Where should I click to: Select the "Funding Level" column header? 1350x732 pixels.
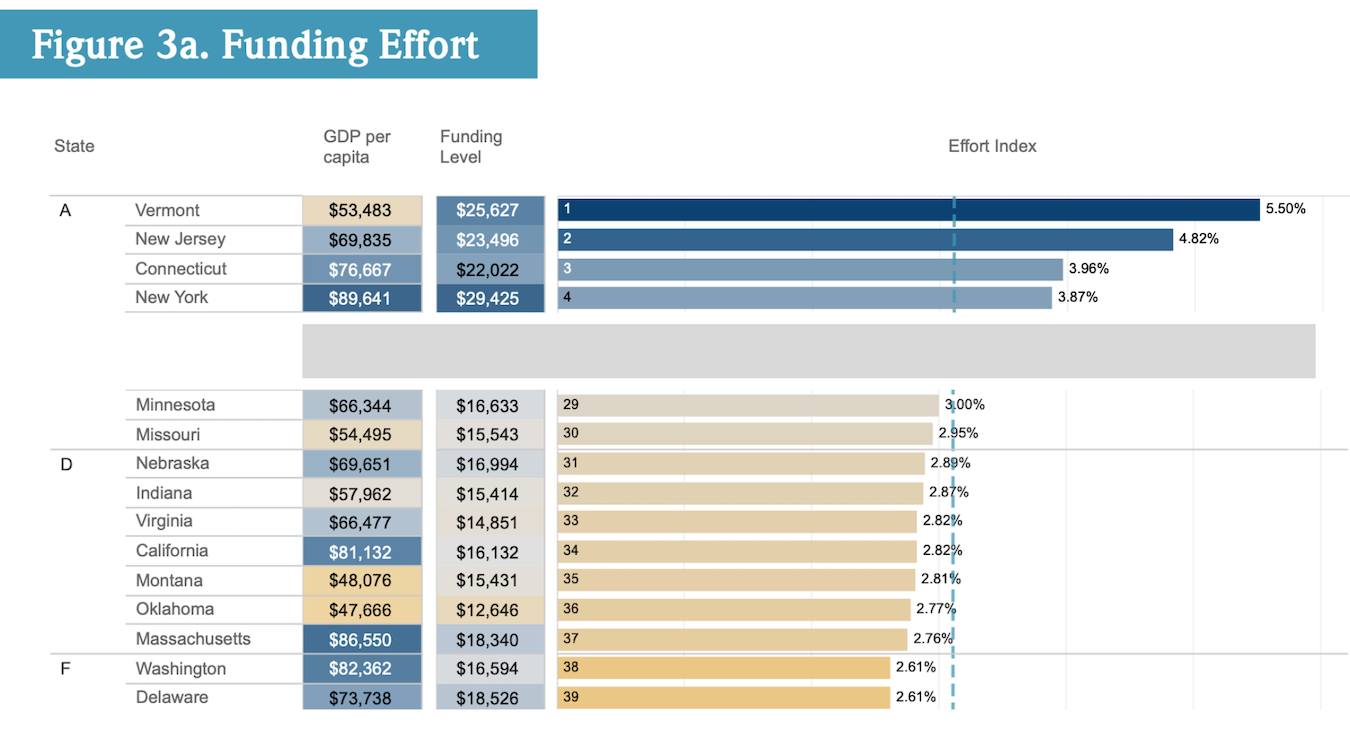click(x=471, y=147)
